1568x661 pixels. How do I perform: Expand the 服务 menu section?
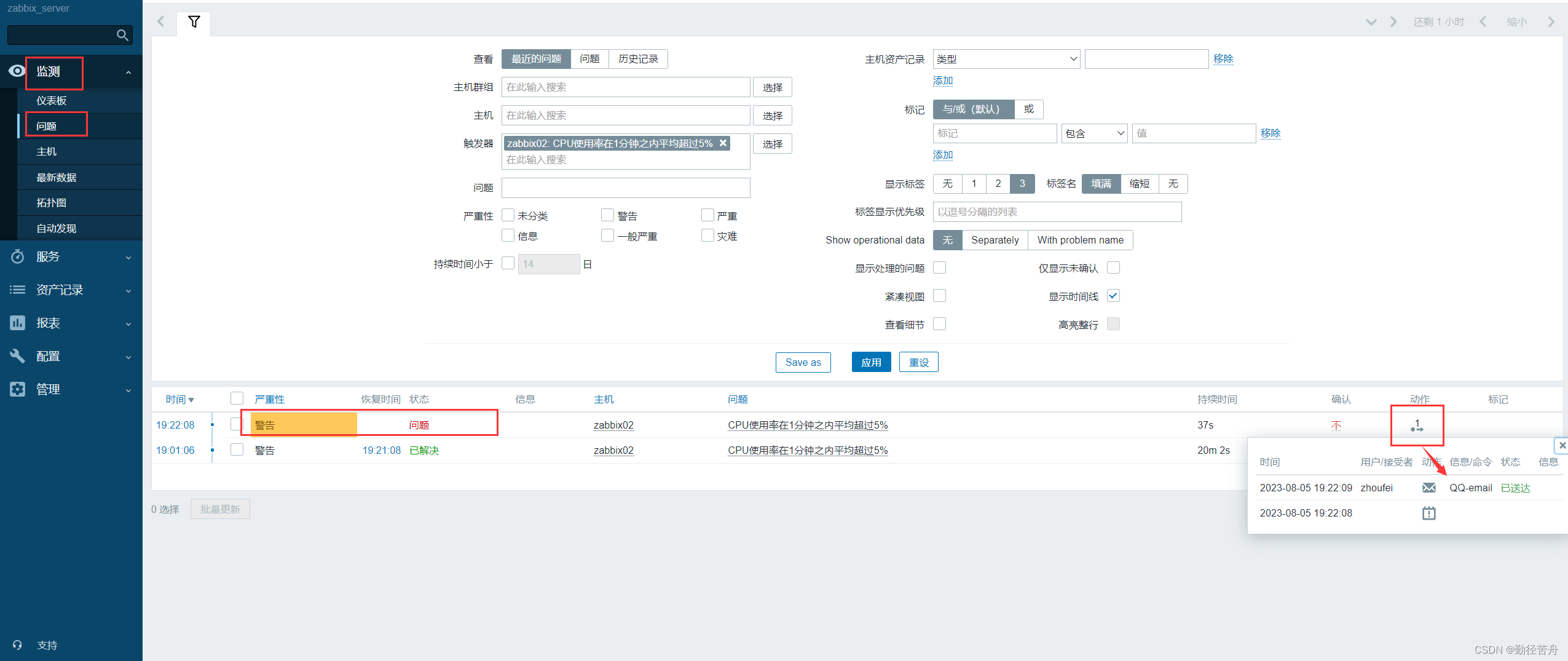pyautogui.click(x=71, y=256)
